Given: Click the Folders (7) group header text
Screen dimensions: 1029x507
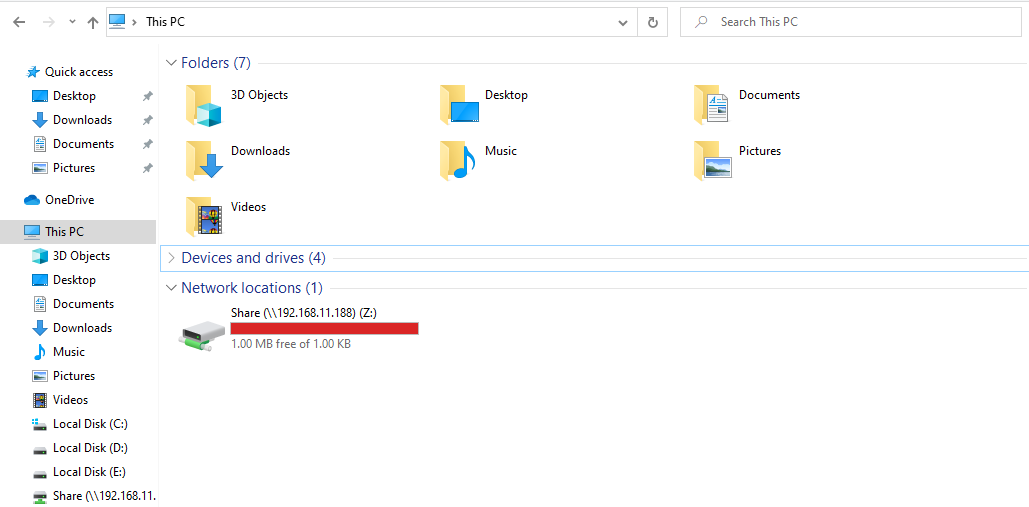Looking at the screenshot, I should click(216, 63).
